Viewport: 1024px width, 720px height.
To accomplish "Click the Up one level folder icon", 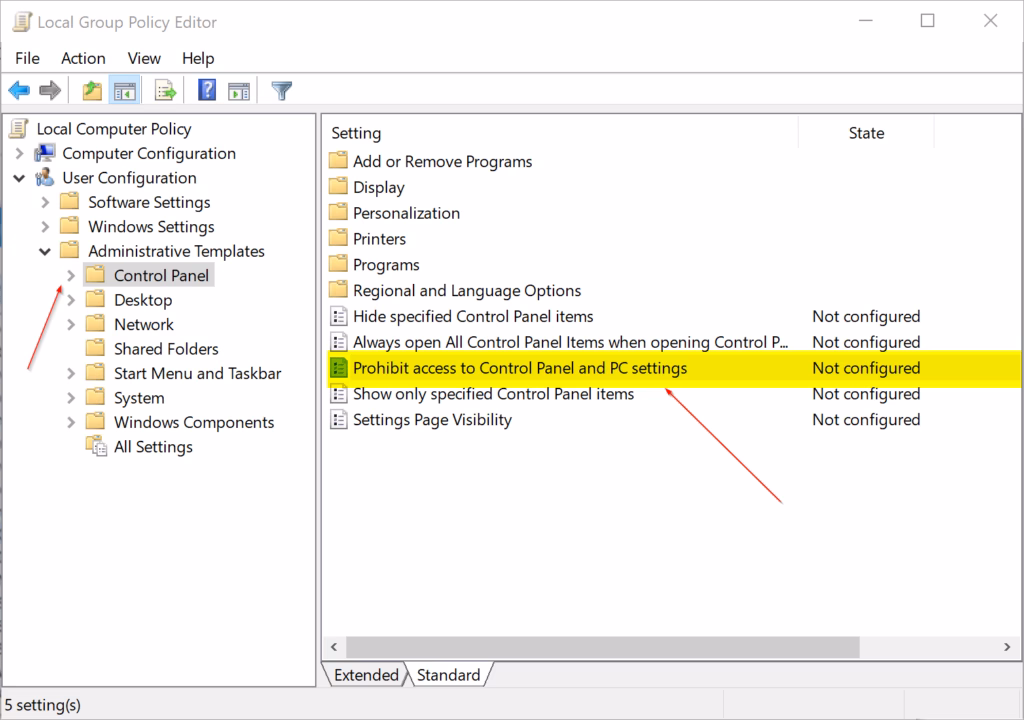I will point(92,91).
